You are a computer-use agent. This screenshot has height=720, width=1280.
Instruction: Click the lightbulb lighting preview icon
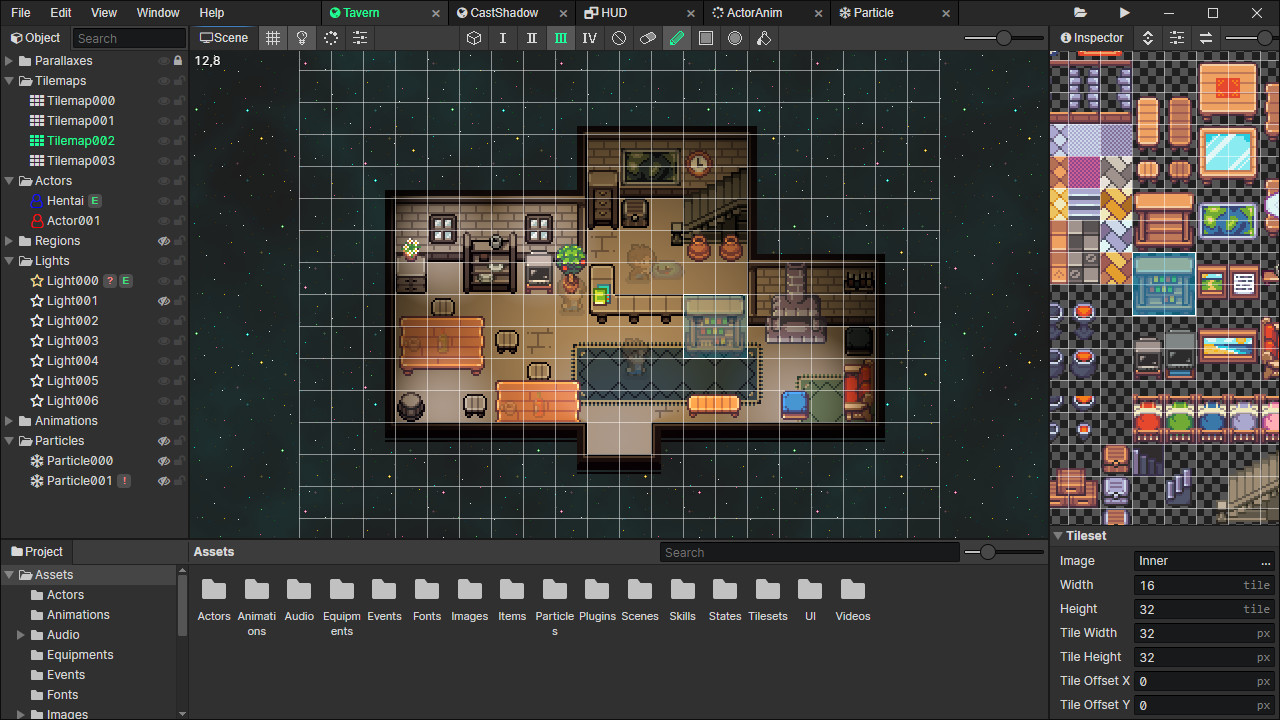pos(302,37)
